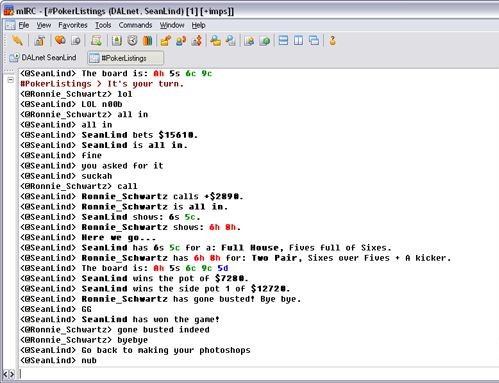Open the File menu
The image size is (499, 383).
pyautogui.click(x=24, y=25)
